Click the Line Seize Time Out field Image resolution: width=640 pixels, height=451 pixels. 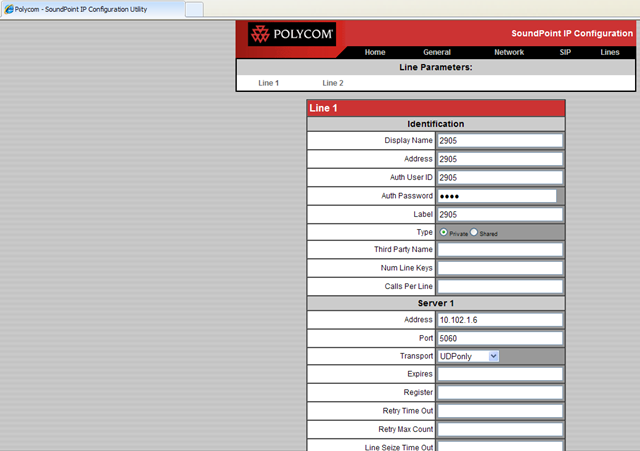click(x=500, y=446)
